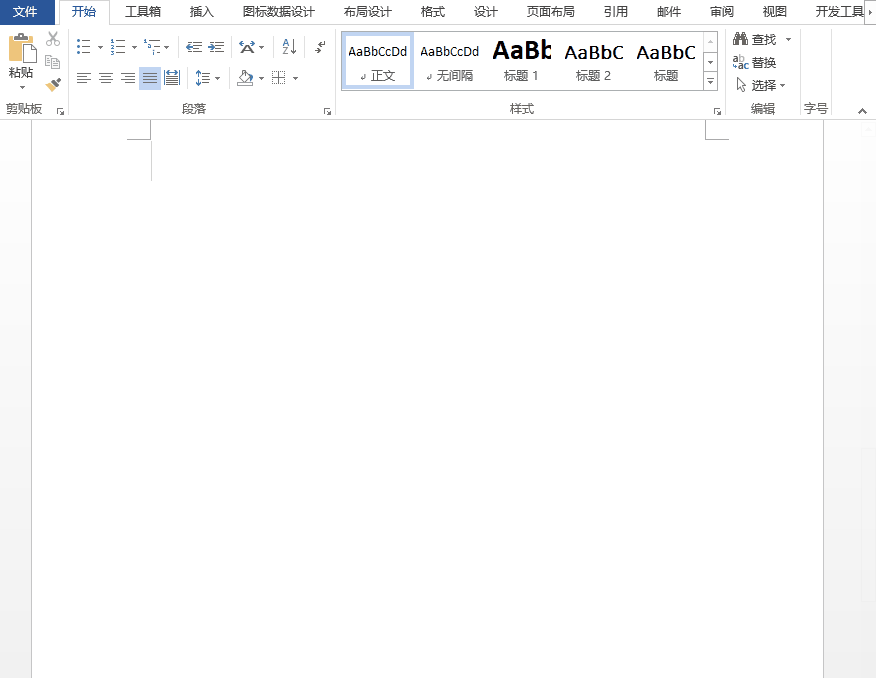This screenshot has height=678, width=876.
Task: Align text right
Action: tap(128, 78)
